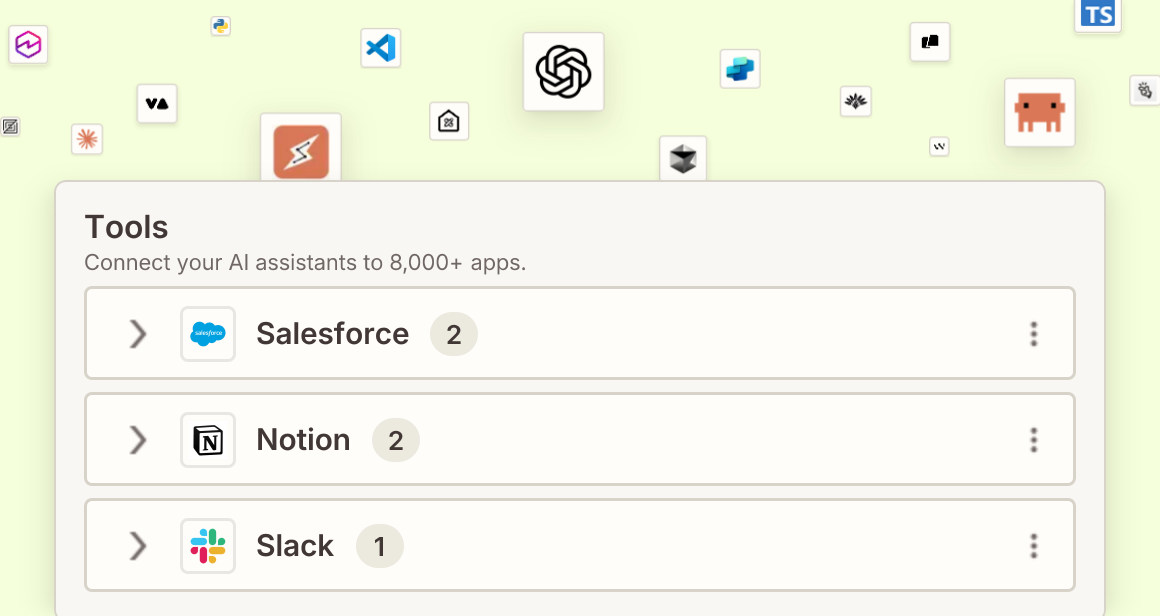Click the purple hexagon icon tile
Screen dimensions: 1160x616
(x=28, y=44)
